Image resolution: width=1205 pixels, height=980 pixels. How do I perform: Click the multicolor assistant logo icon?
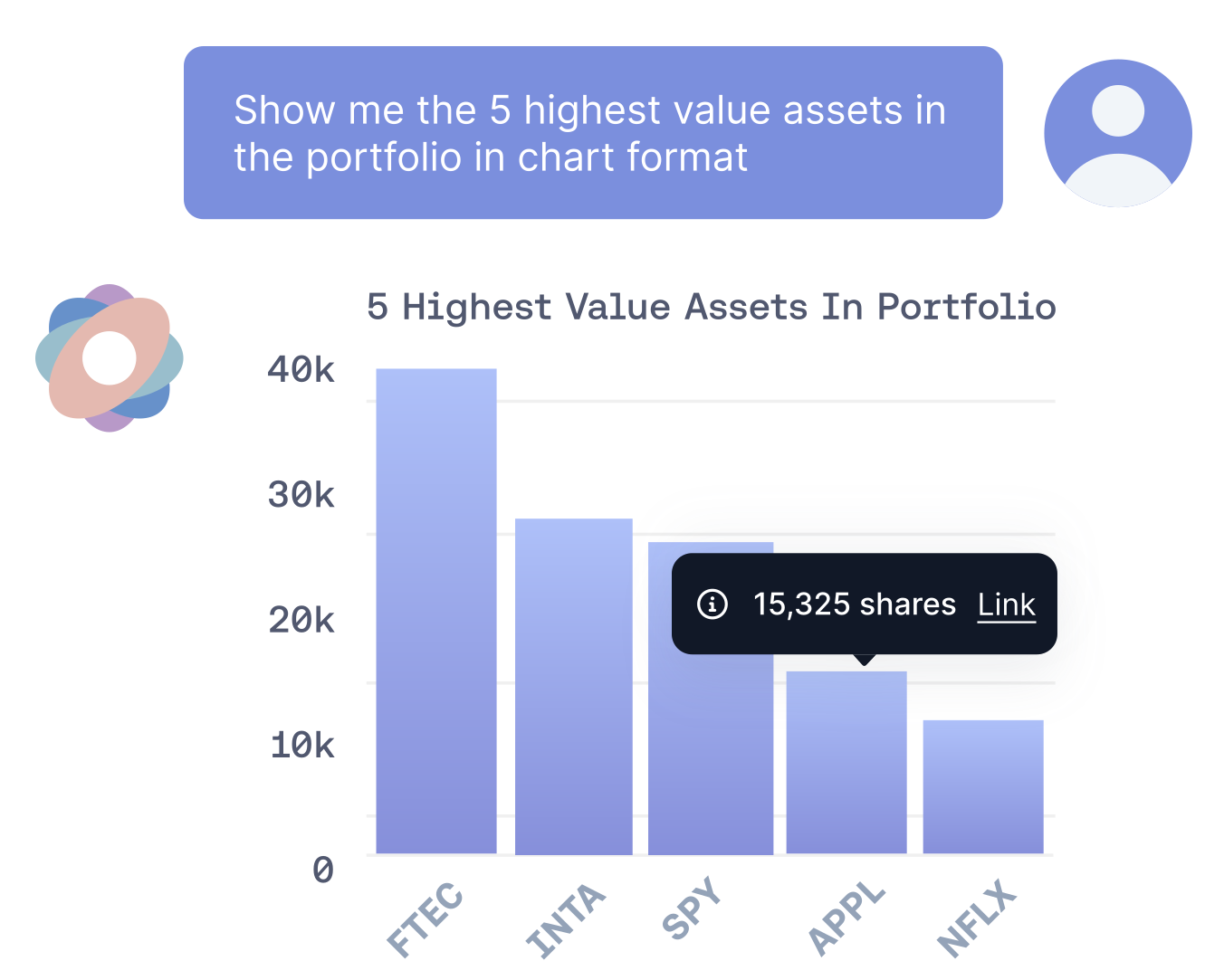point(110,358)
